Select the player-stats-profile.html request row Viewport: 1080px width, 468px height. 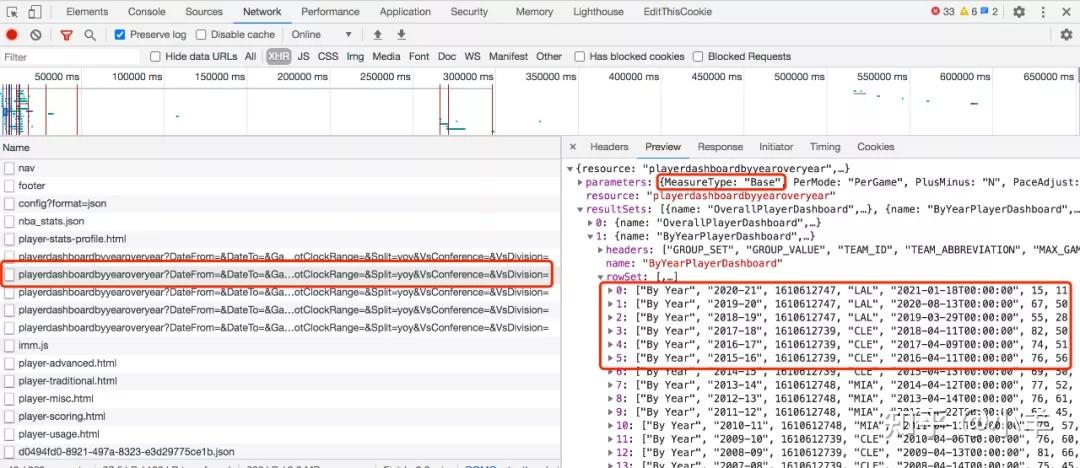click(280, 239)
